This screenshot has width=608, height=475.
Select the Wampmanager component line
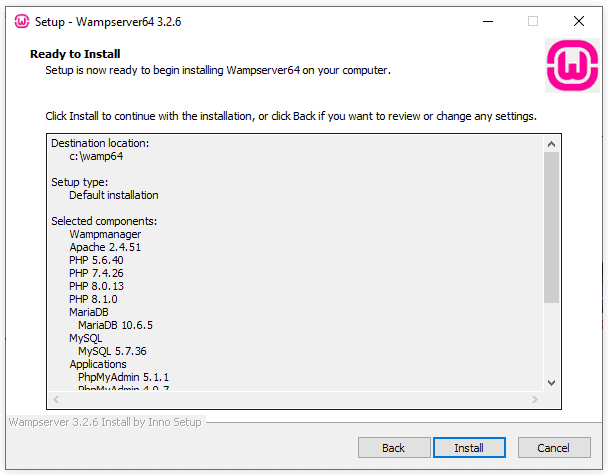click(105, 234)
